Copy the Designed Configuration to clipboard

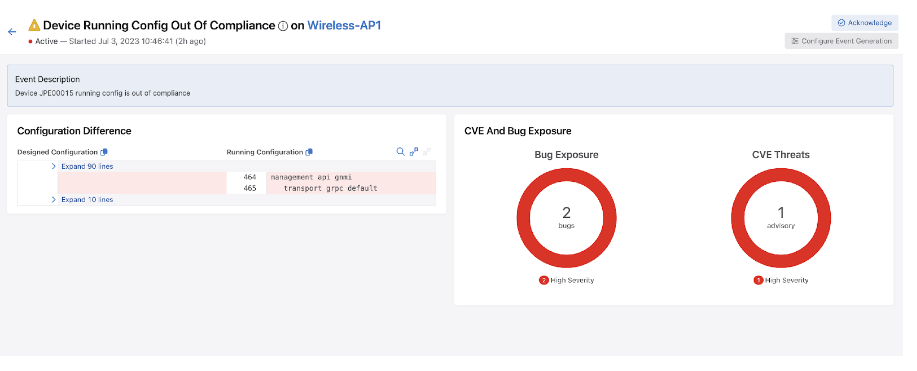pos(104,152)
